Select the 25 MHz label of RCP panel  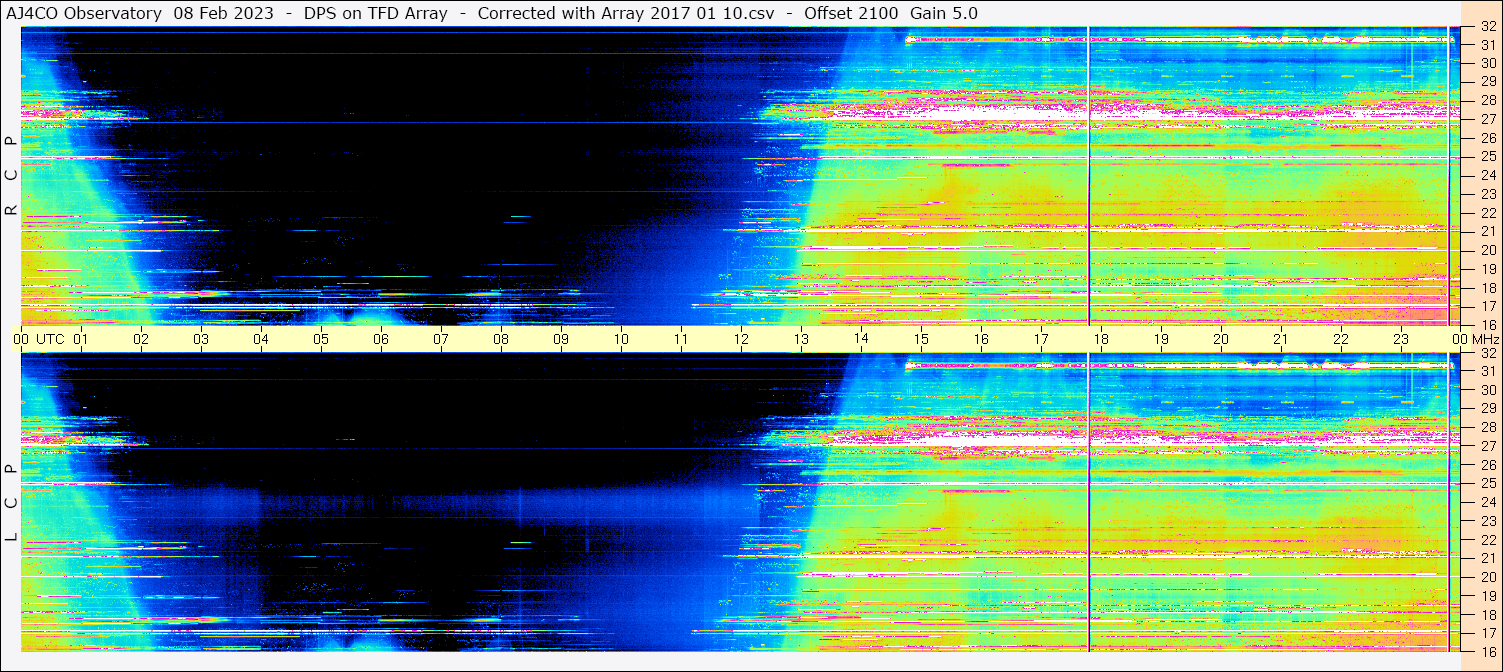coord(1488,156)
